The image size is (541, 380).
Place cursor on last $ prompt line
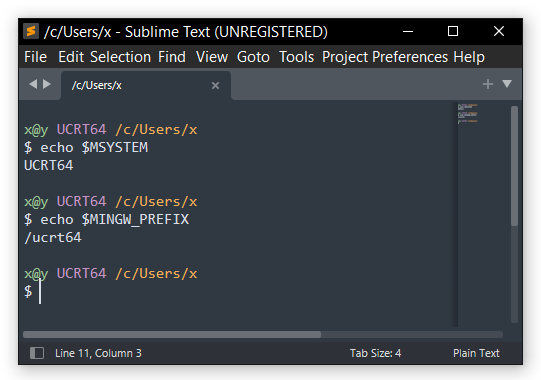pos(32,292)
